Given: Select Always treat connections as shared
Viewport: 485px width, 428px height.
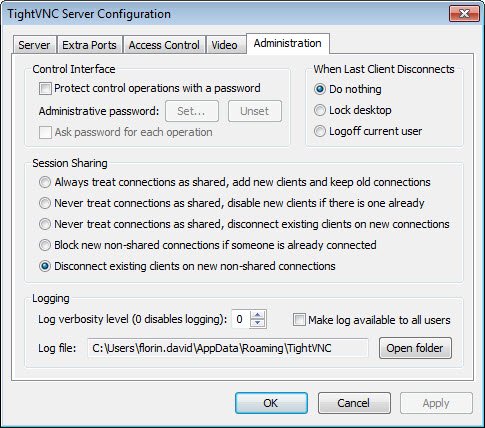Looking at the screenshot, I should point(45,182).
